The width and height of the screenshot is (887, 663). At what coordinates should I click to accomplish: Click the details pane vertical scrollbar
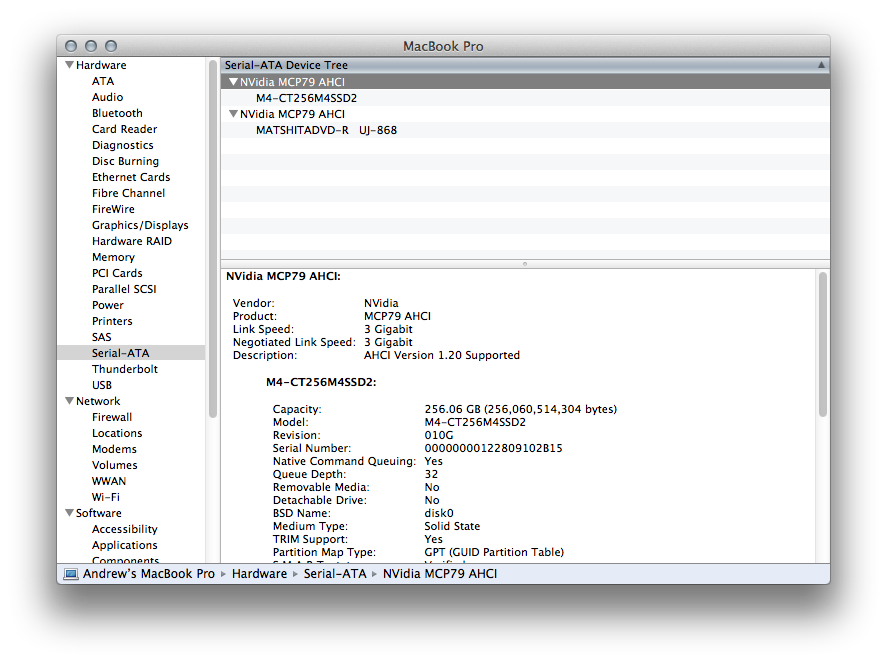pyautogui.click(x=823, y=345)
